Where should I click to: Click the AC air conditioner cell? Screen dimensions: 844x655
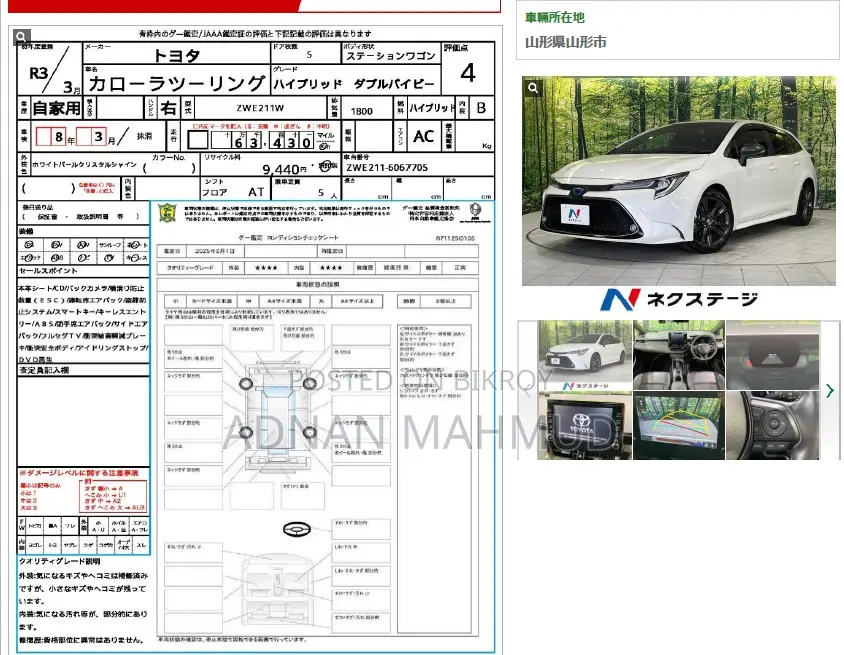click(x=424, y=136)
